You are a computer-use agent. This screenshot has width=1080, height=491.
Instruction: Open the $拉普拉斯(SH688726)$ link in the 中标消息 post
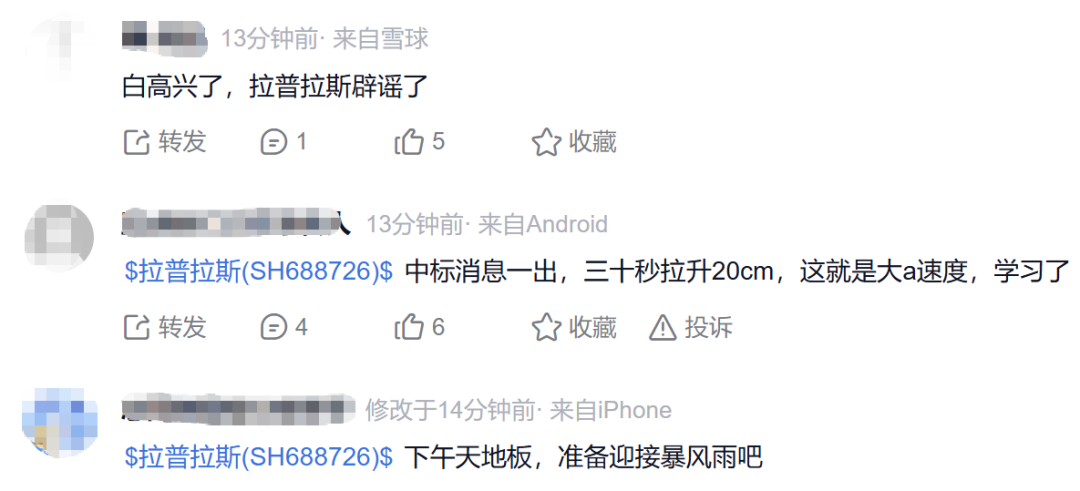tap(259, 271)
